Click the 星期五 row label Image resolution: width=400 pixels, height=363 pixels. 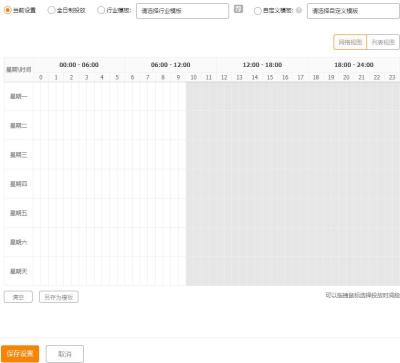coord(19,213)
